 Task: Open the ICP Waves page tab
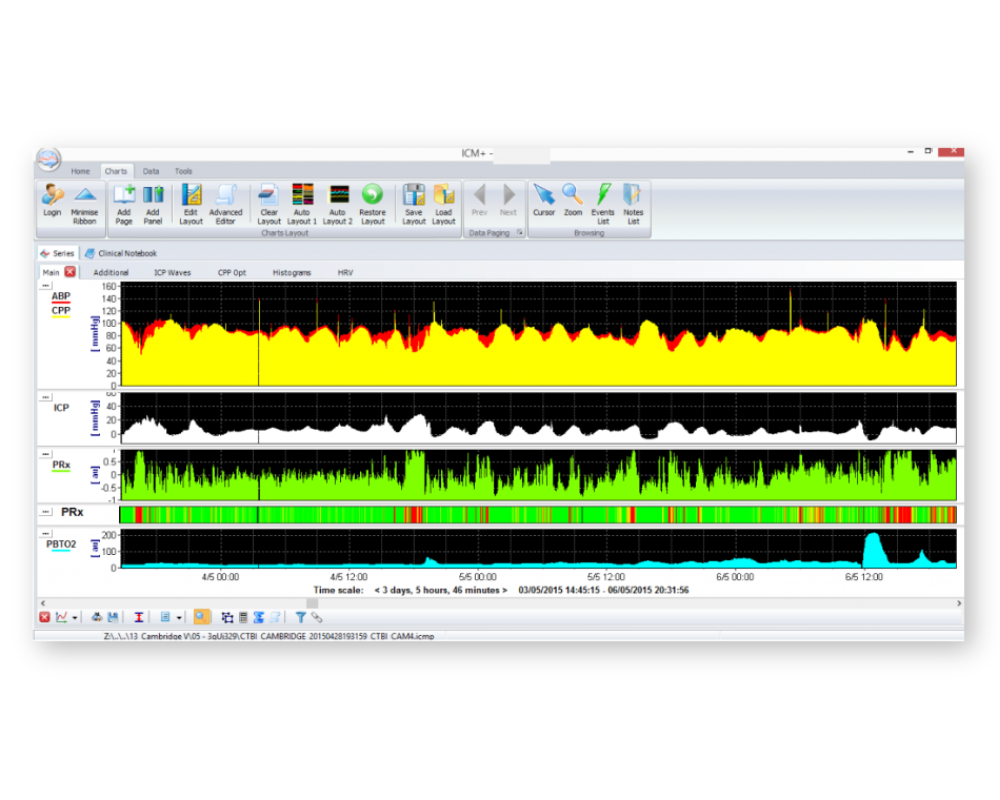[172, 272]
